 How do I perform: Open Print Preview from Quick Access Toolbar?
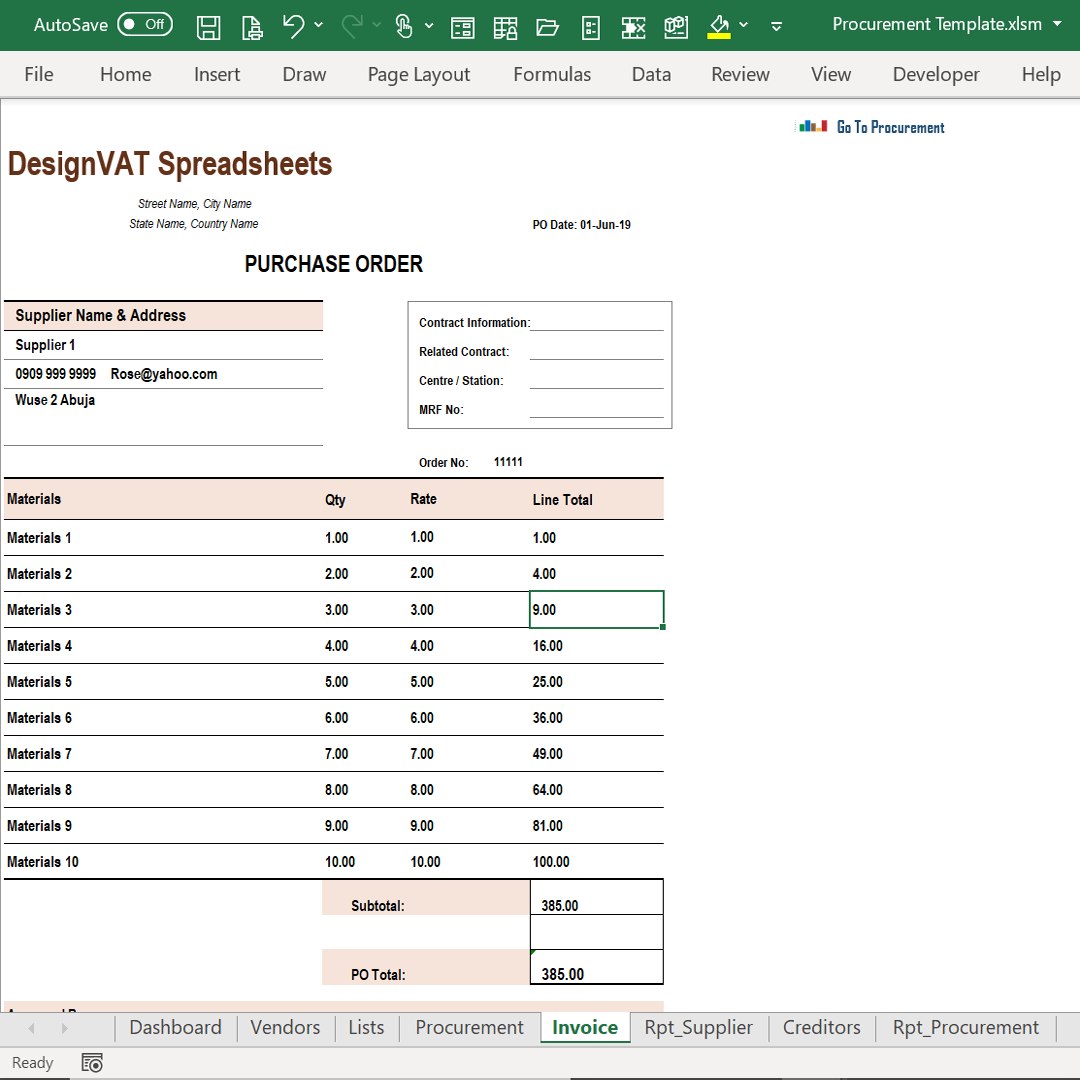[252, 25]
